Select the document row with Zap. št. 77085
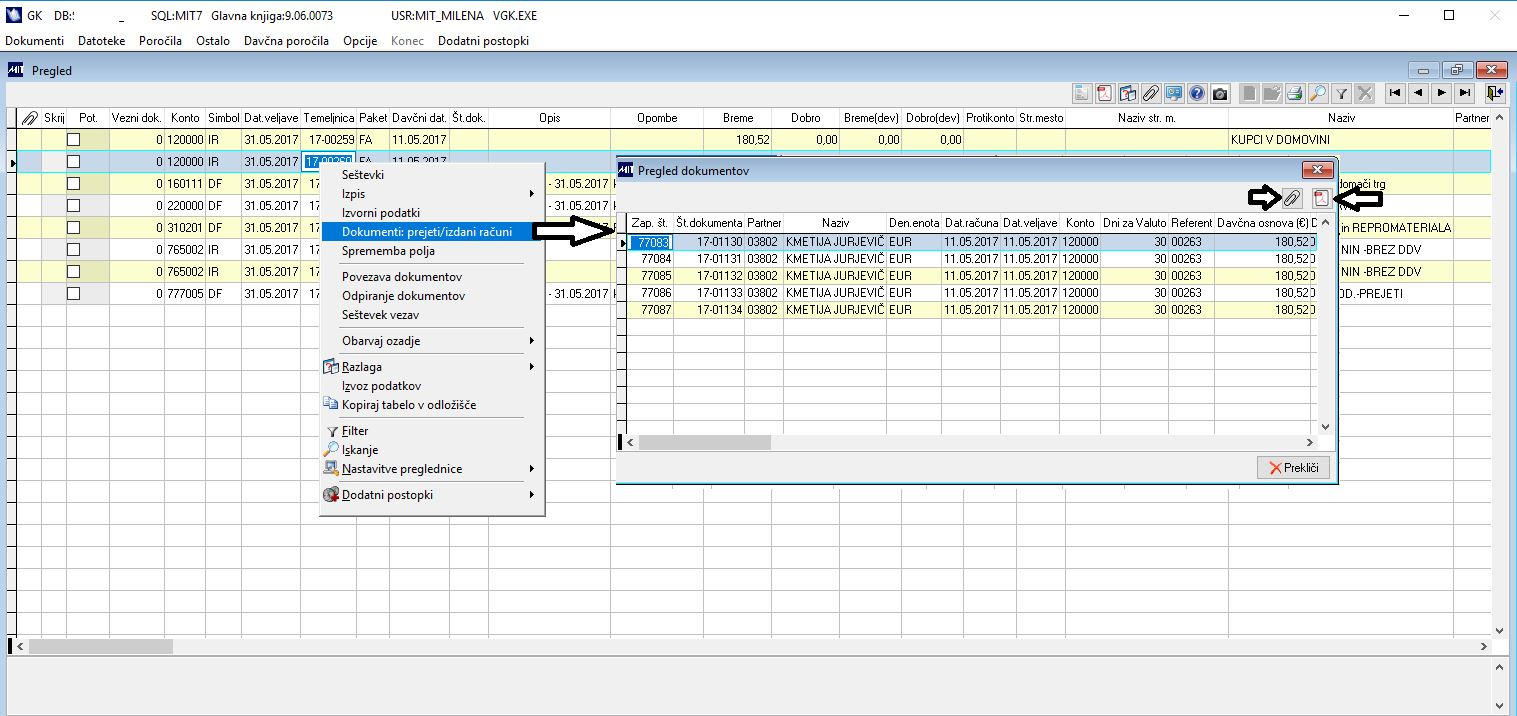 (x=651, y=274)
